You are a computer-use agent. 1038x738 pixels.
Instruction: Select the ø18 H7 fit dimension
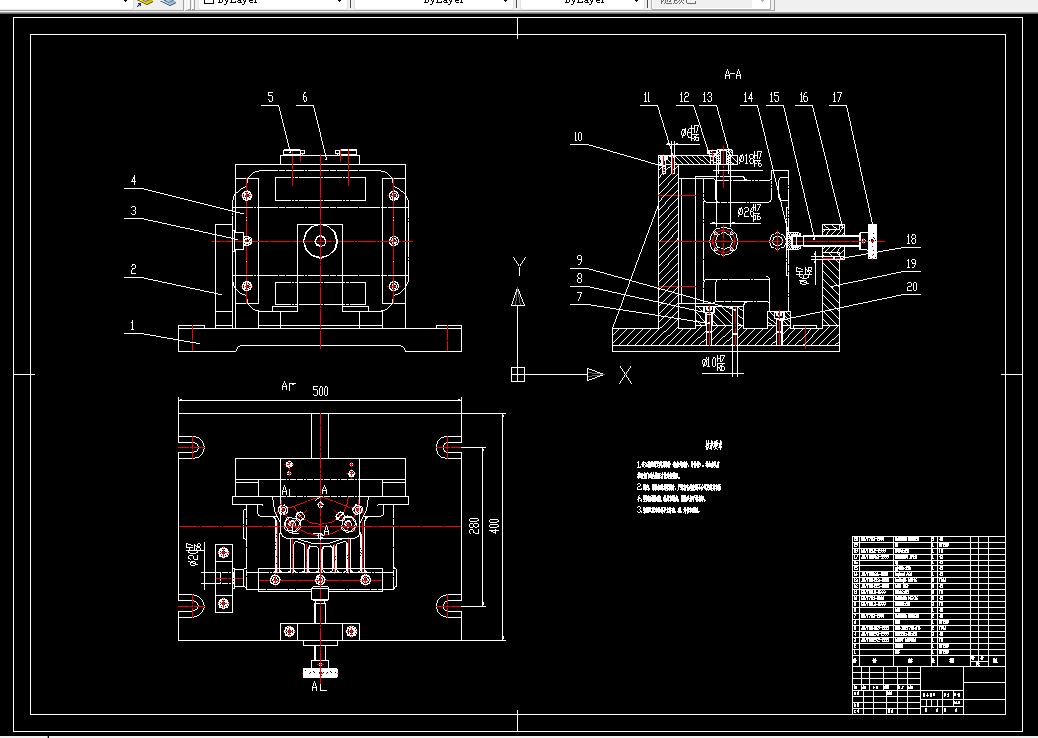(x=750, y=159)
